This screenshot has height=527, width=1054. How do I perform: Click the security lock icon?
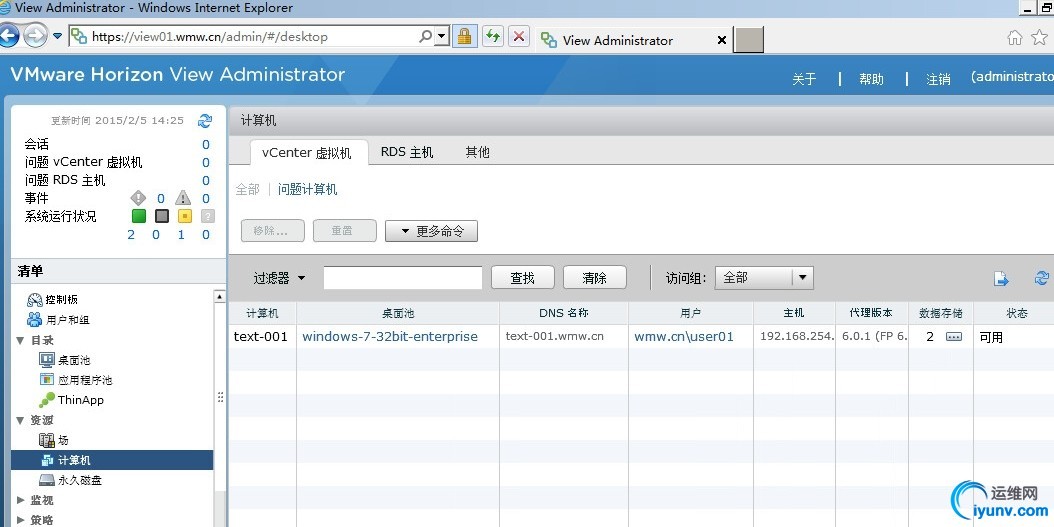(x=464, y=36)
